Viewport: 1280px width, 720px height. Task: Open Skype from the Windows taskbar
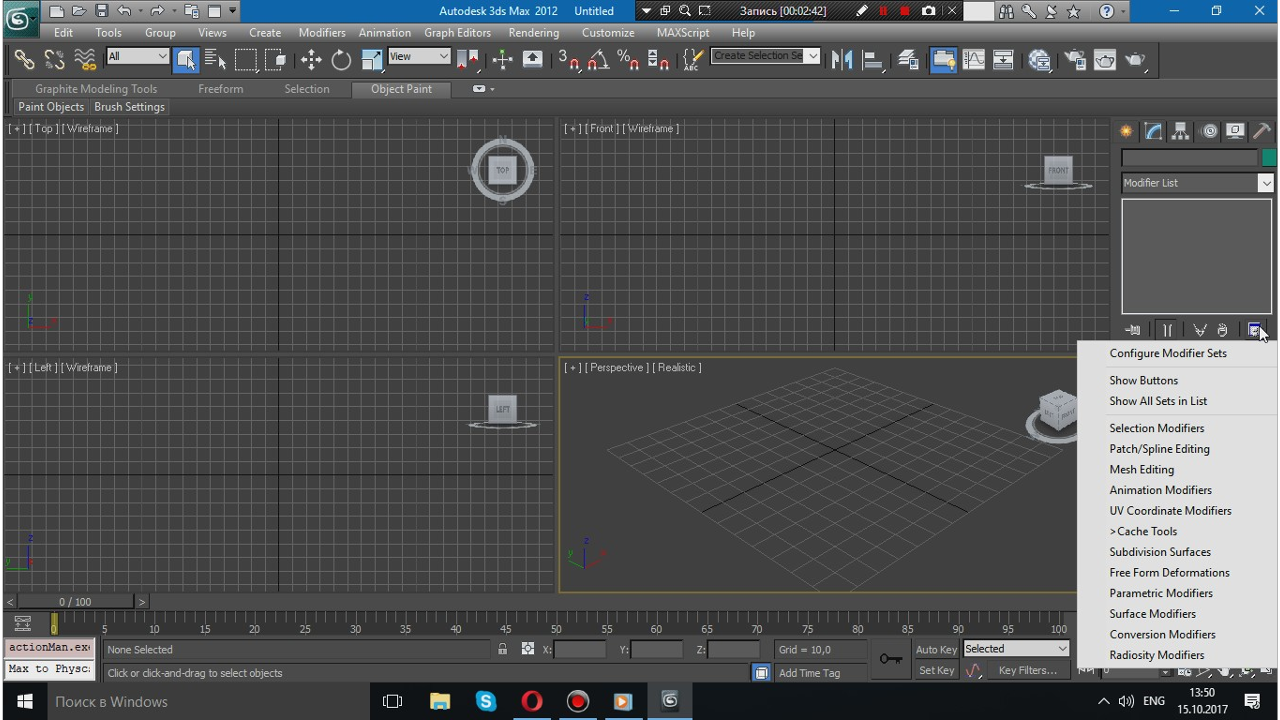pyautogui.click(x=486, y=701)
